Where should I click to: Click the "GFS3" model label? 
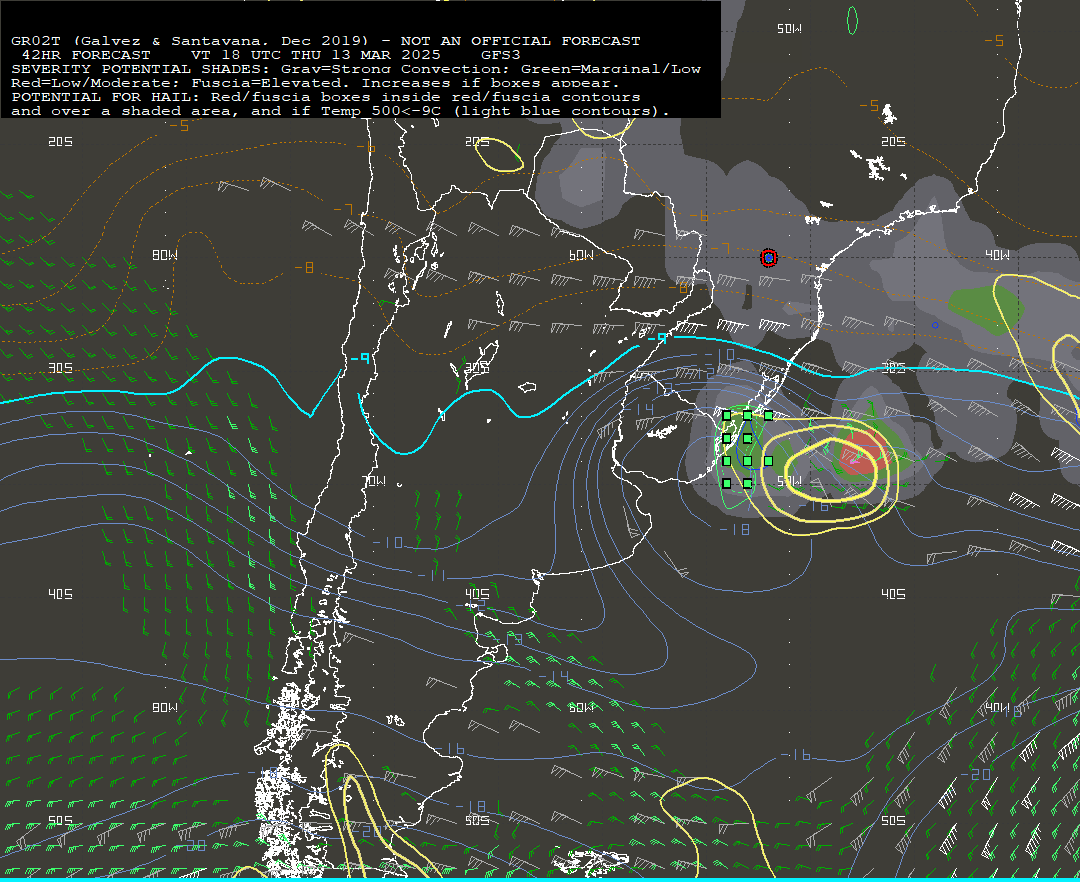point(501,55)
